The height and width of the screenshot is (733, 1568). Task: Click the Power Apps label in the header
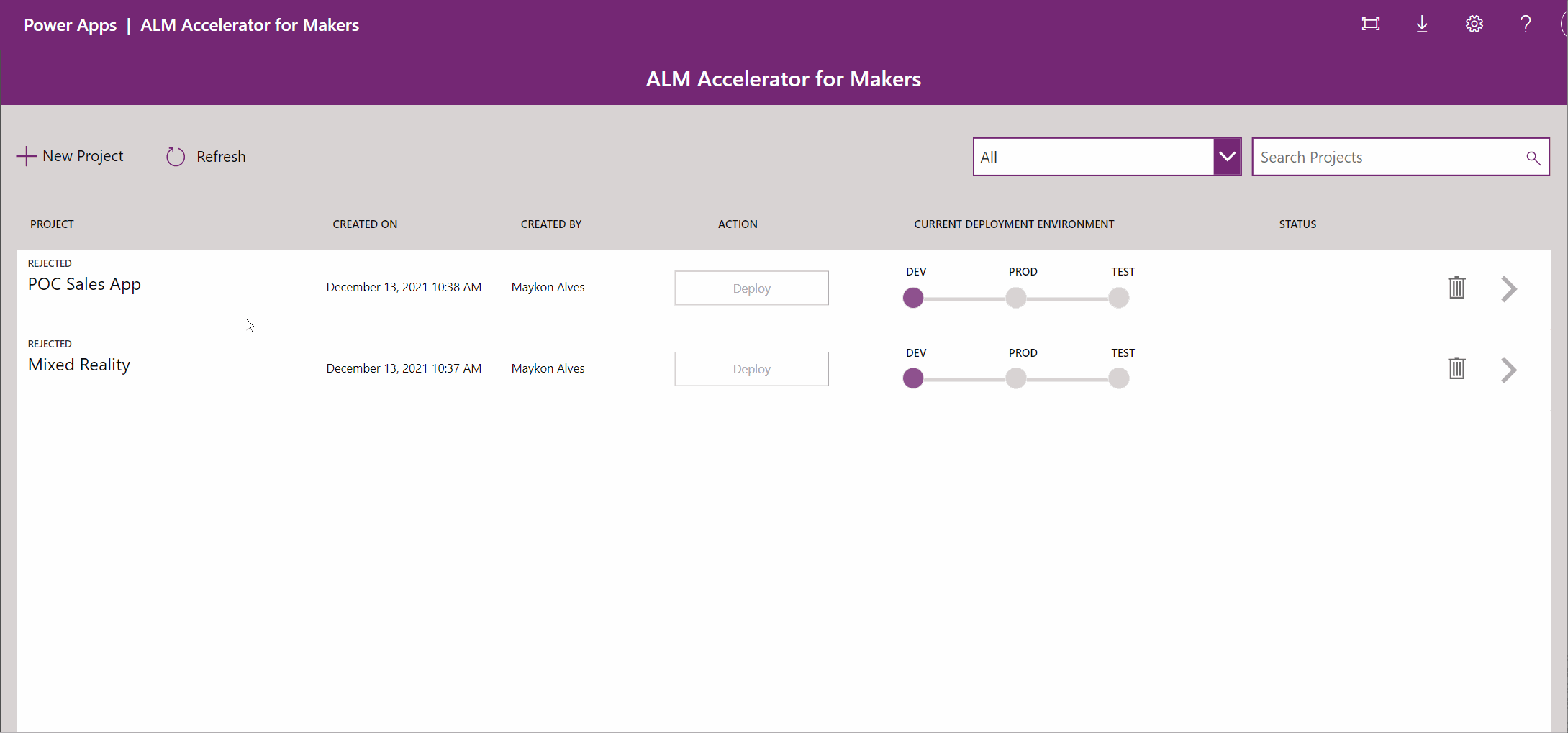click(70, 24)
